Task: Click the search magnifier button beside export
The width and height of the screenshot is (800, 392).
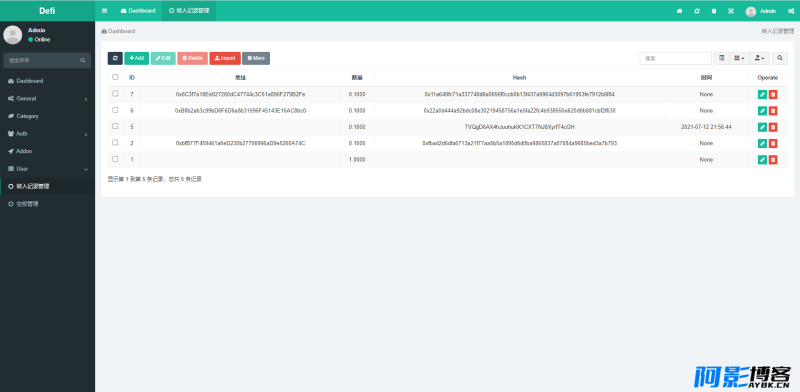Action: click(x=780, y=58)
